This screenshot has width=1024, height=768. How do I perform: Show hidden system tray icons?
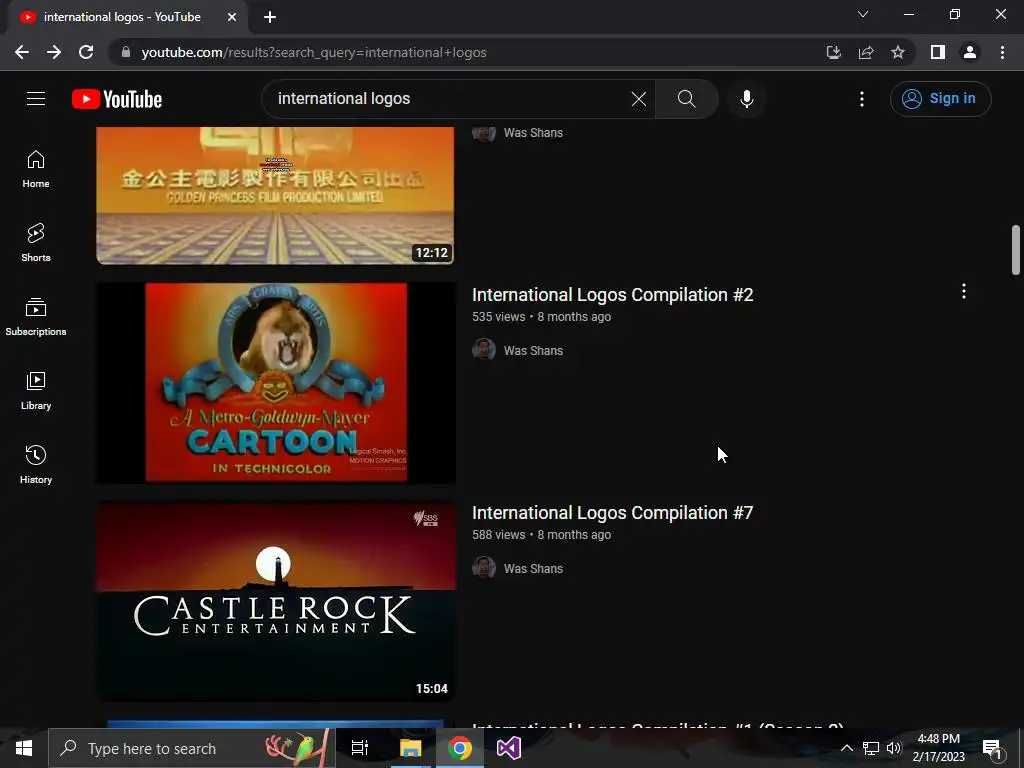(846, 748)
